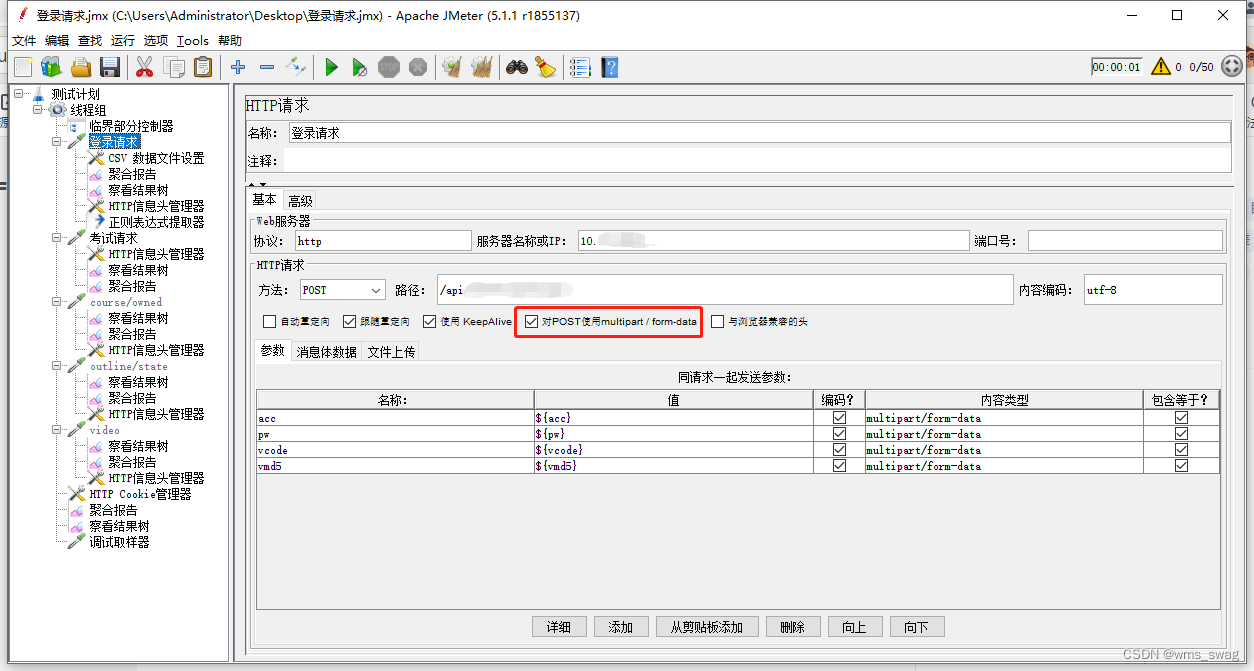Select 调试取样器 in the tree
Screen dimensions: 1254x671
(119, 542)
